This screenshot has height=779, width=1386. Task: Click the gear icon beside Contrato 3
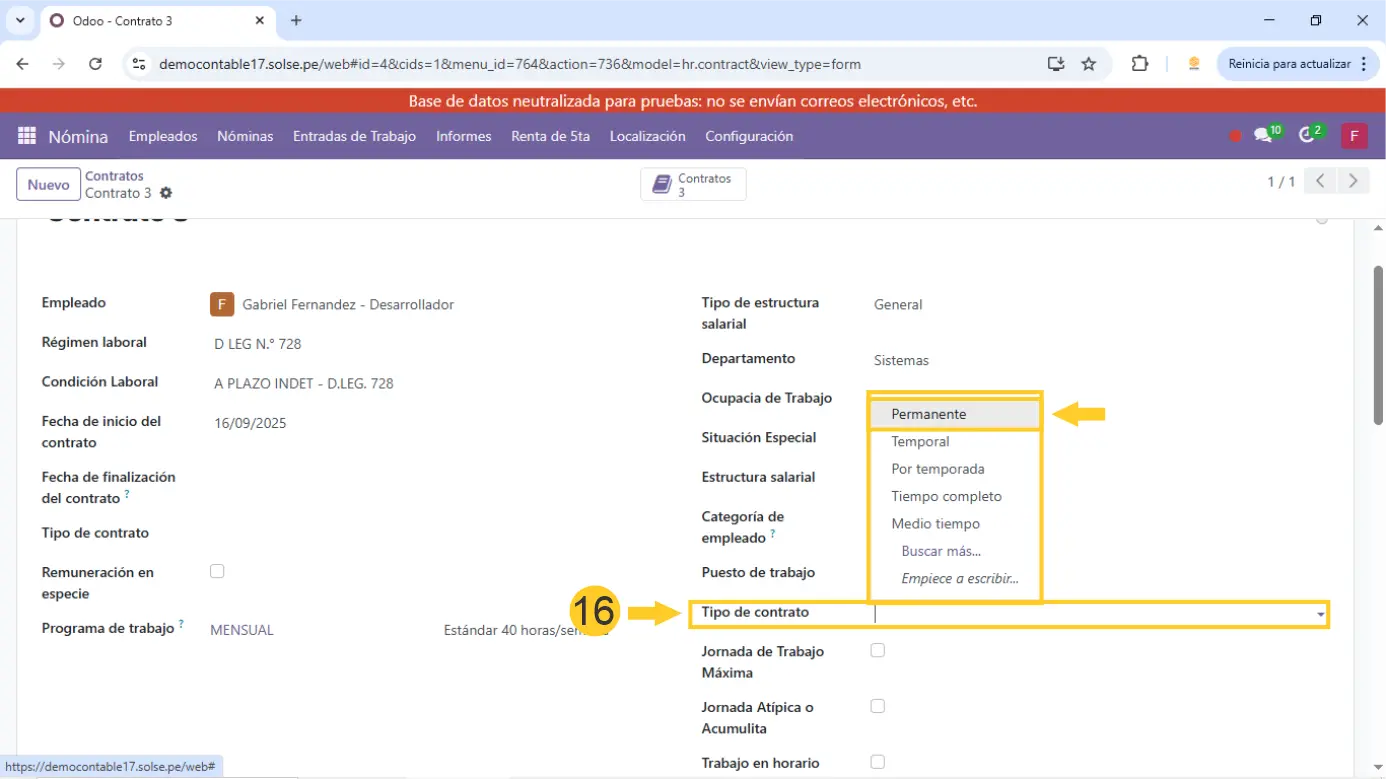166,193
